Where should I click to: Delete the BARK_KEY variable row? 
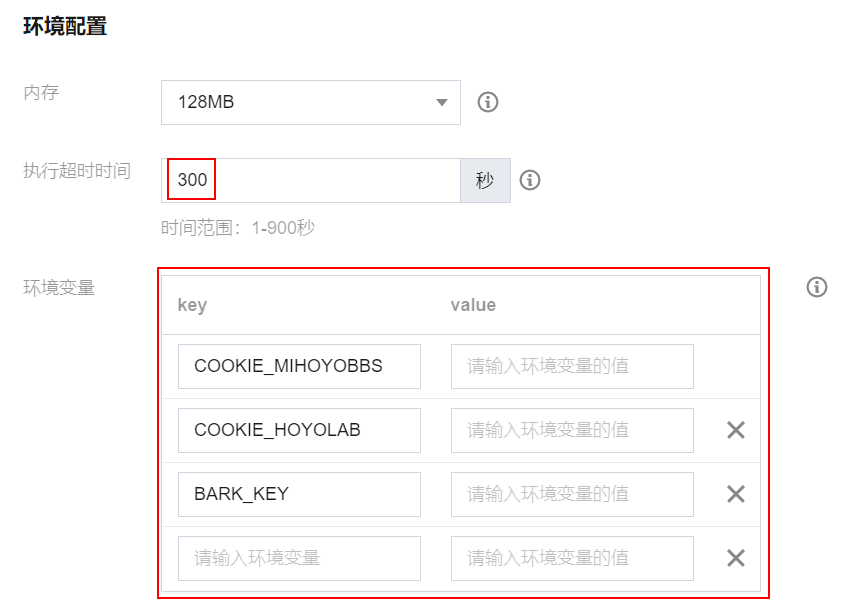(735, 494)
